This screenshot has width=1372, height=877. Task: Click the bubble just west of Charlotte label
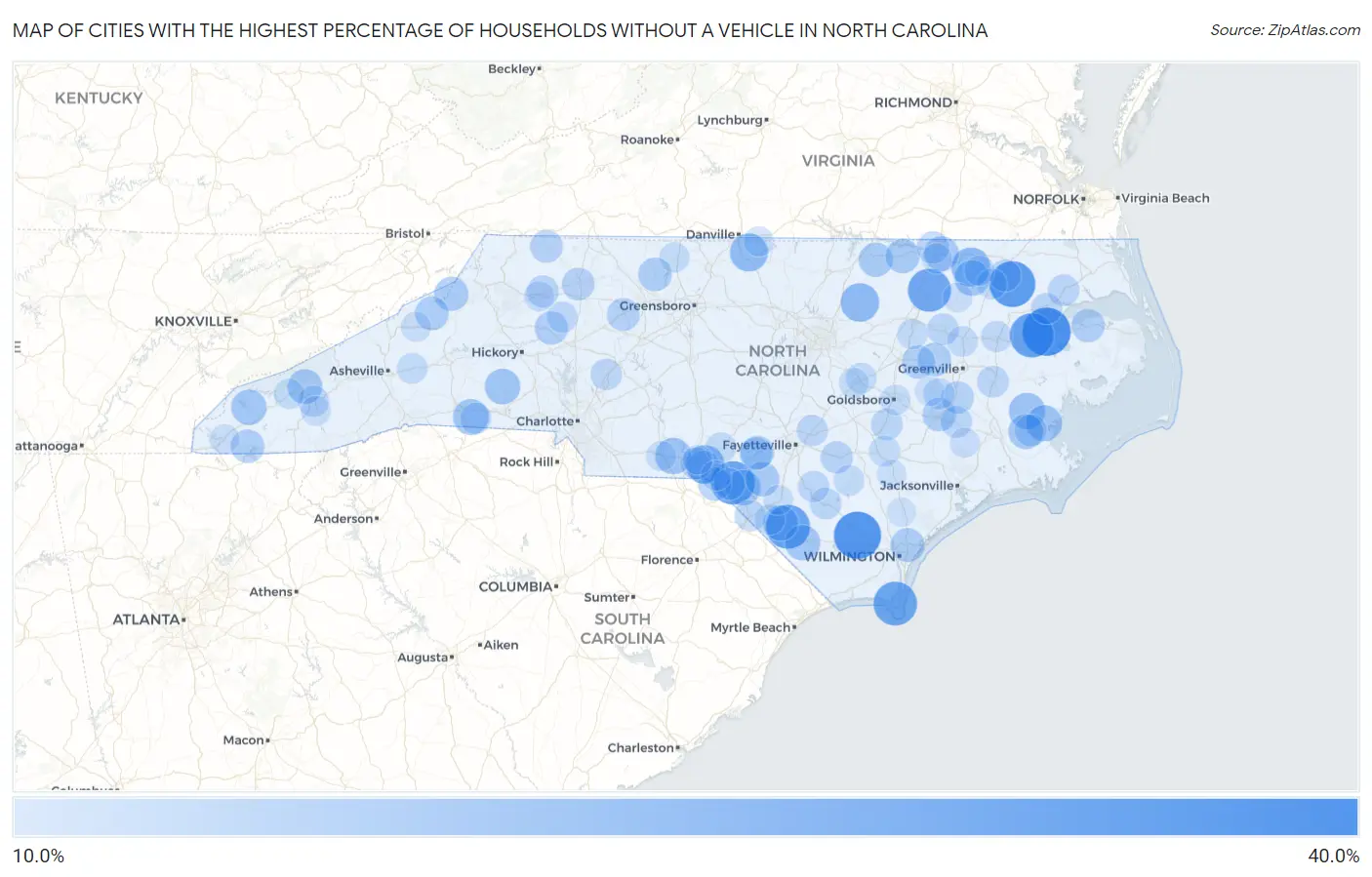click(x=471, y=418)
